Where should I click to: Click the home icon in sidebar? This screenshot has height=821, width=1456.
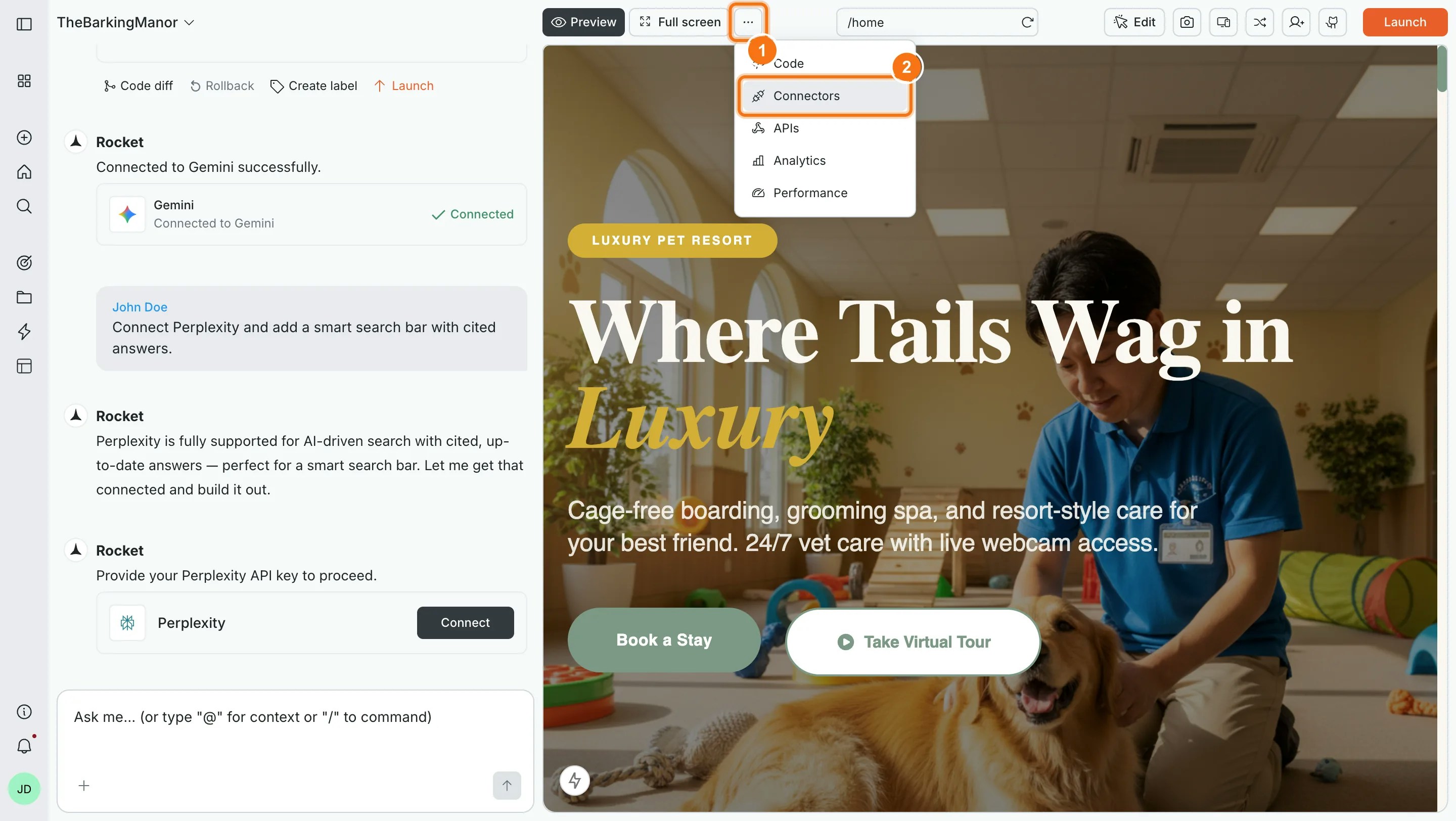tap(24, 172)
